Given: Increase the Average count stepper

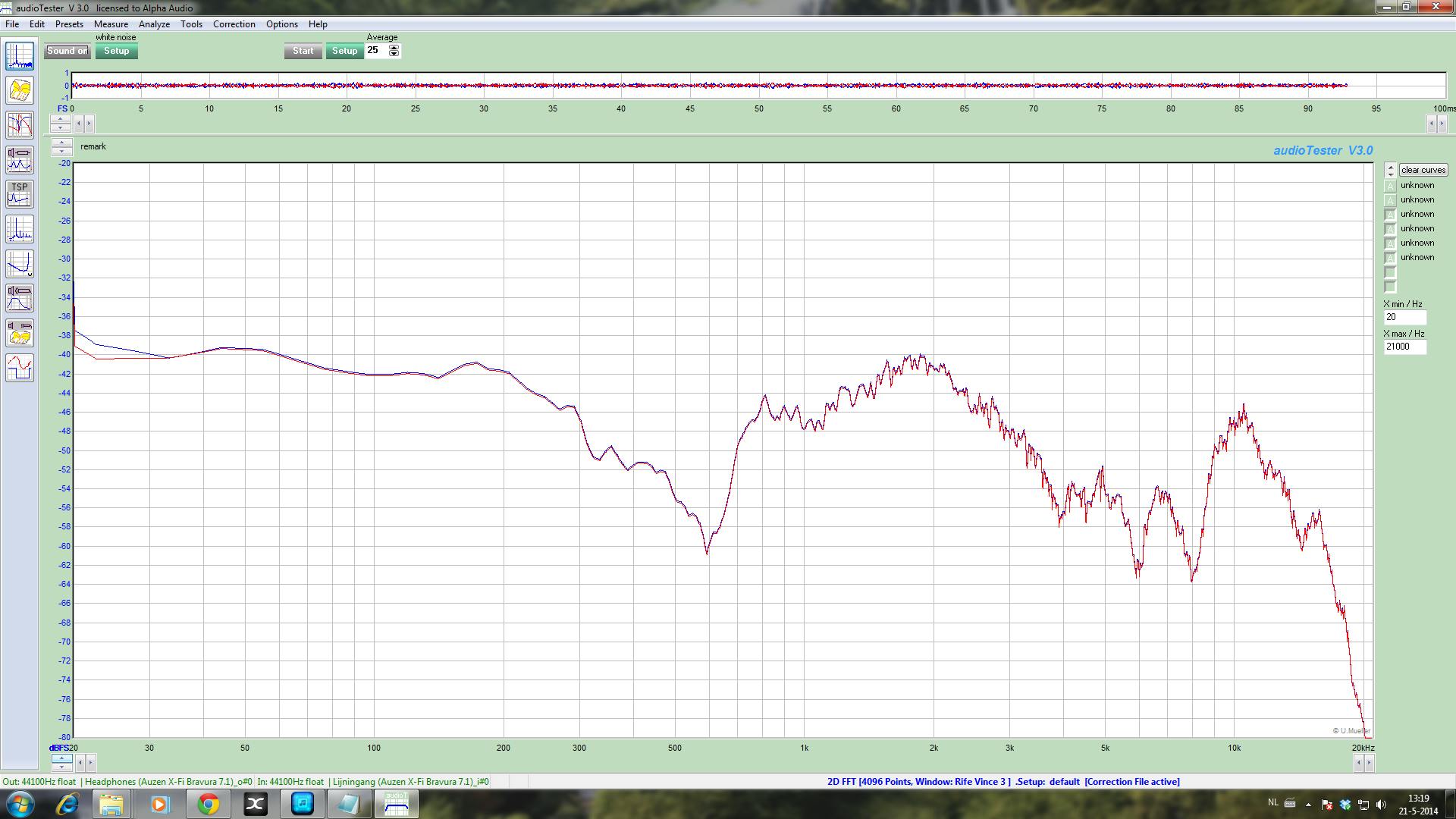Looking at the screenshot, I should point(394,47).
